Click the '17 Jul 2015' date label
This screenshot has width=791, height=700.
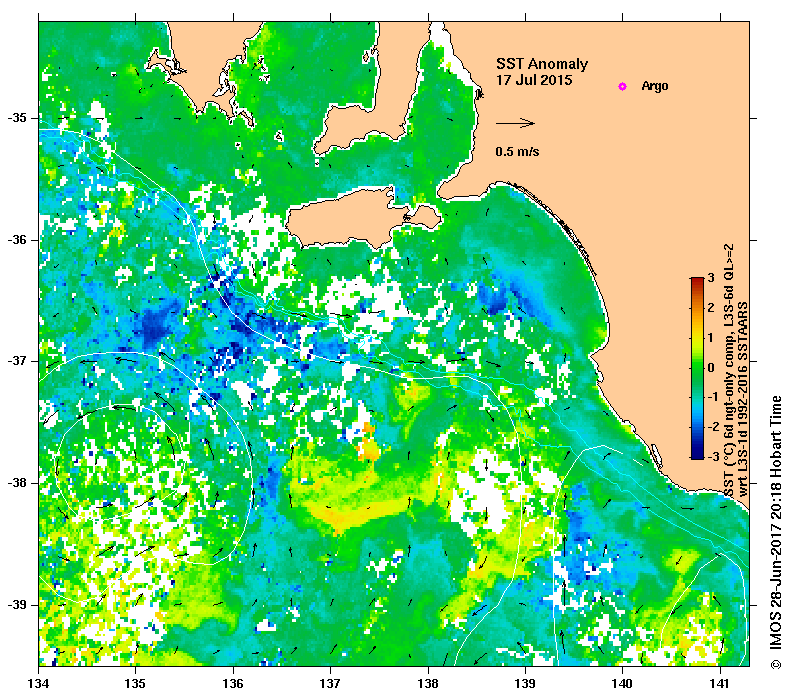click(534, 80)
